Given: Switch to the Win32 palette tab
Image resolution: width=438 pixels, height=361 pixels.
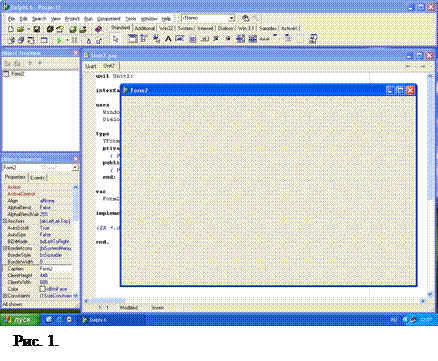Looking at the screenshot, I should [166, 28].
